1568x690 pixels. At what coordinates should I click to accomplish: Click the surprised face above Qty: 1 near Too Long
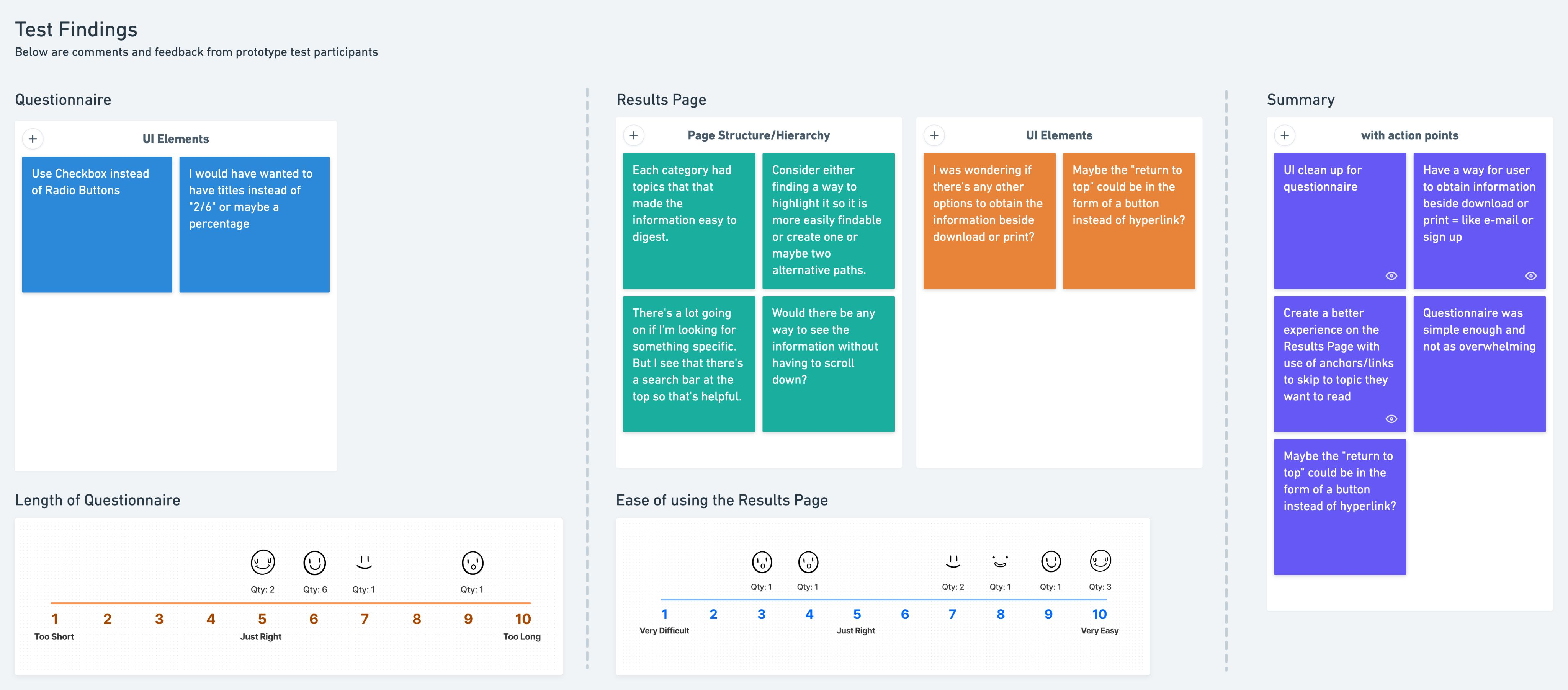[x=473, y=563]
